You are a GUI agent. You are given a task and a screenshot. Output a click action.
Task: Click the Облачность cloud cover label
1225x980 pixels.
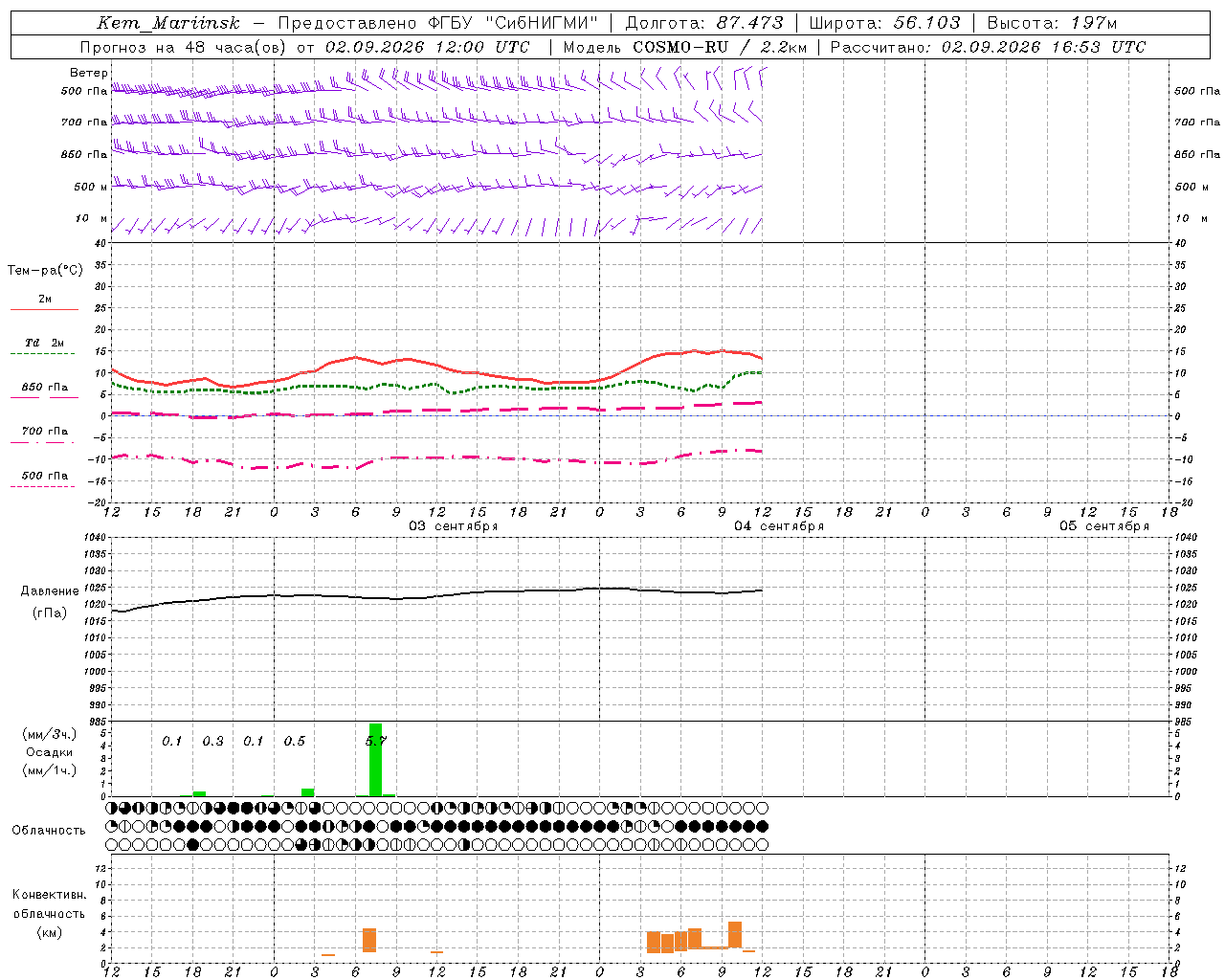click(49, 831)
